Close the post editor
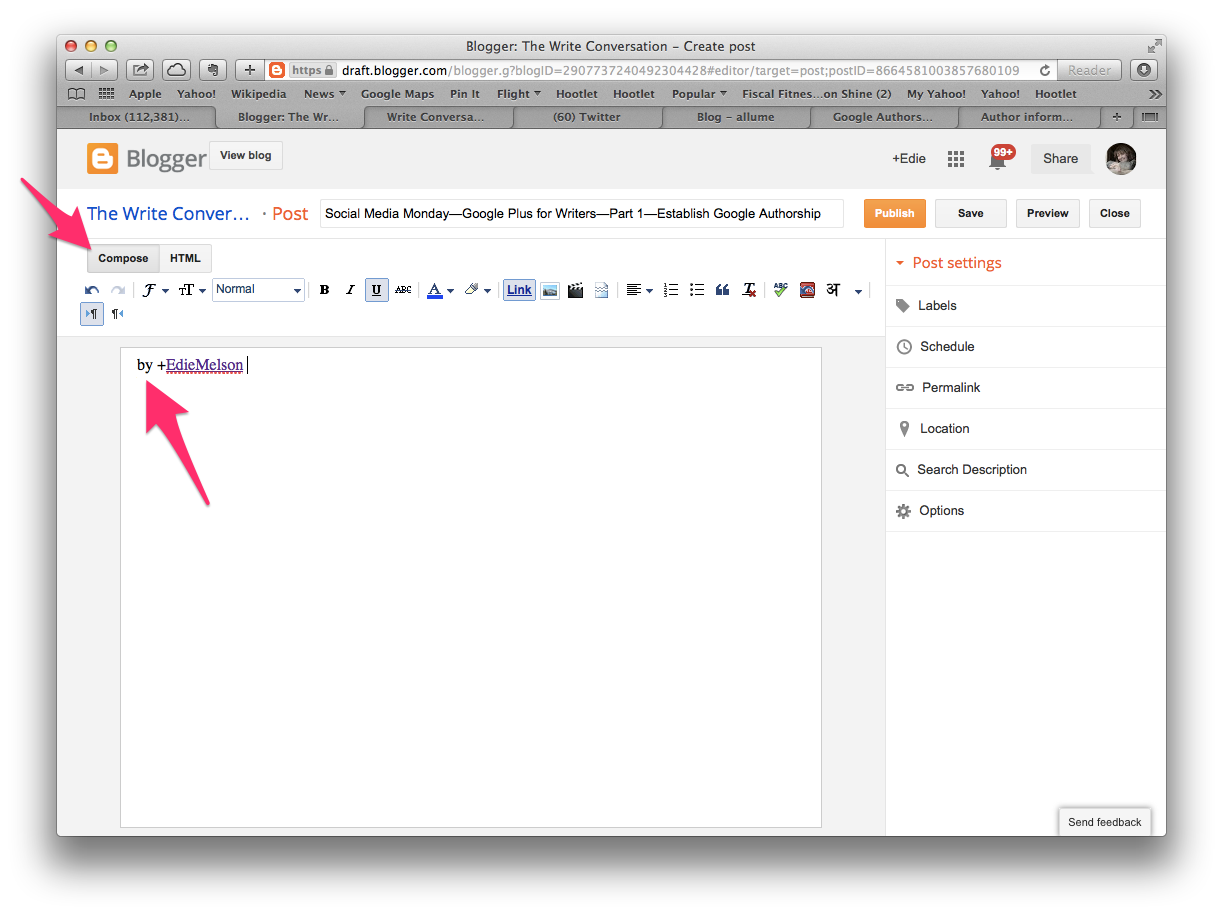 coord(1114,213)
